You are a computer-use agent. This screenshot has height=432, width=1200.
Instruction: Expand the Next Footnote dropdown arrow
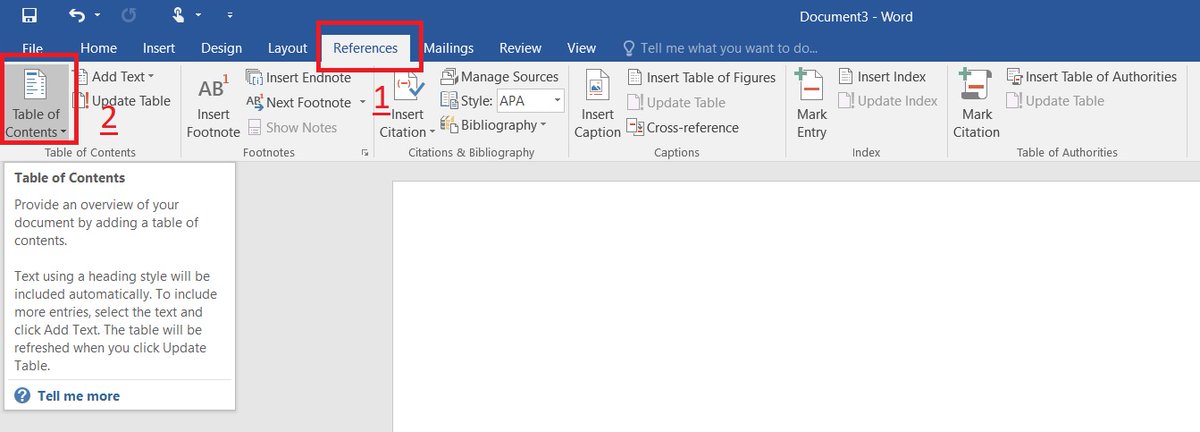tap(363, 102)
